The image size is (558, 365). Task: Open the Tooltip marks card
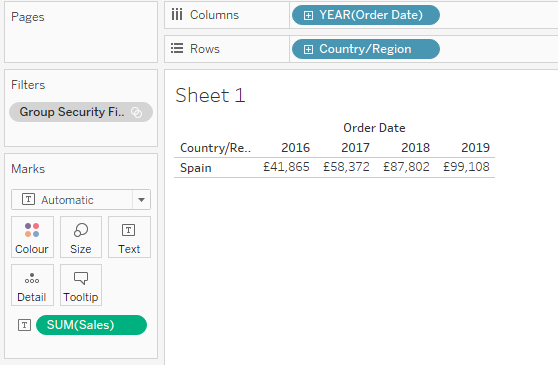(x=81, y=285)
